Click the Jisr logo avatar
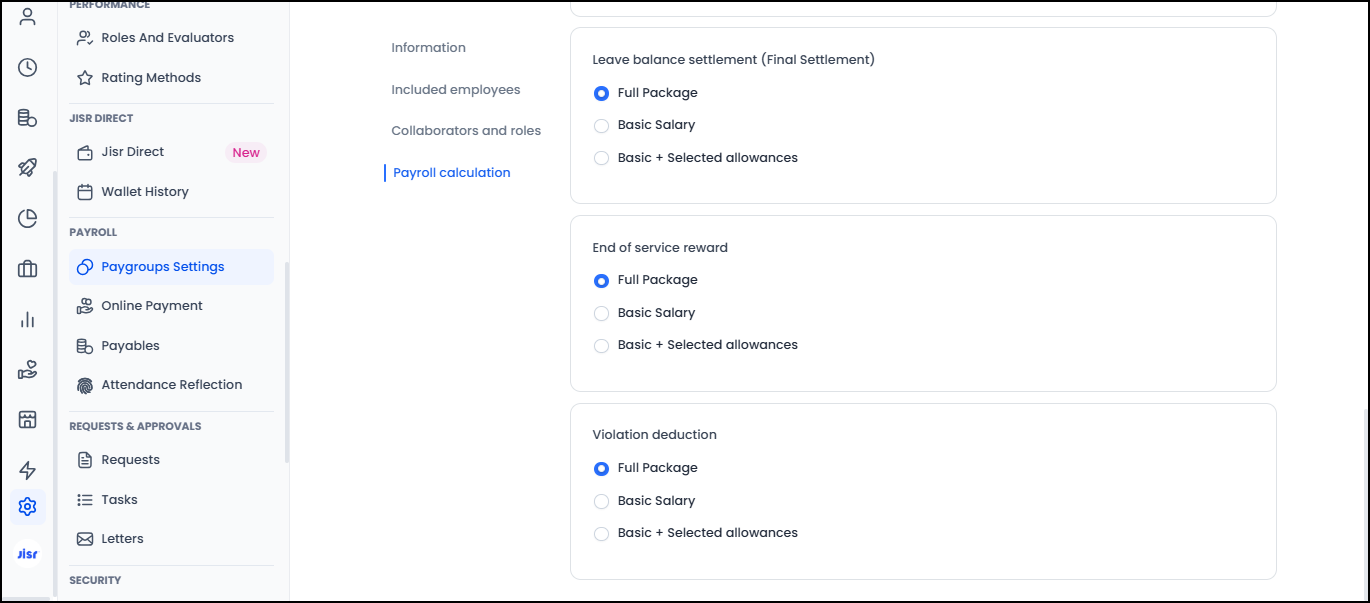The width and height of the screenshot is (1370, 603). [x=28, y=553]
